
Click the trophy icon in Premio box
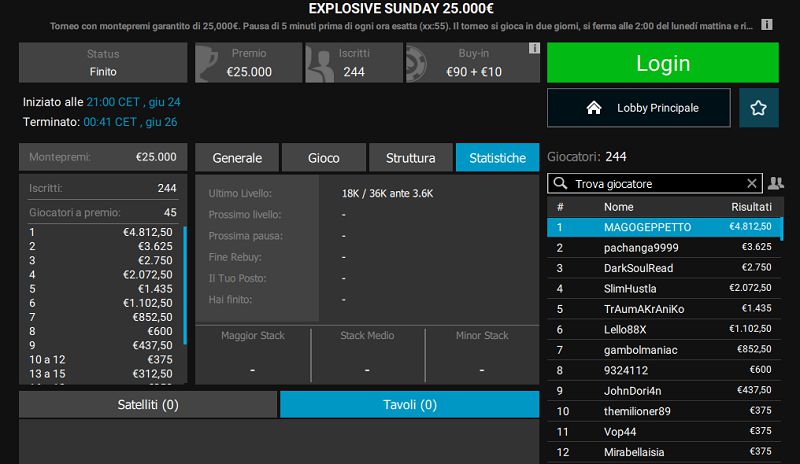(x=208, y=63)
